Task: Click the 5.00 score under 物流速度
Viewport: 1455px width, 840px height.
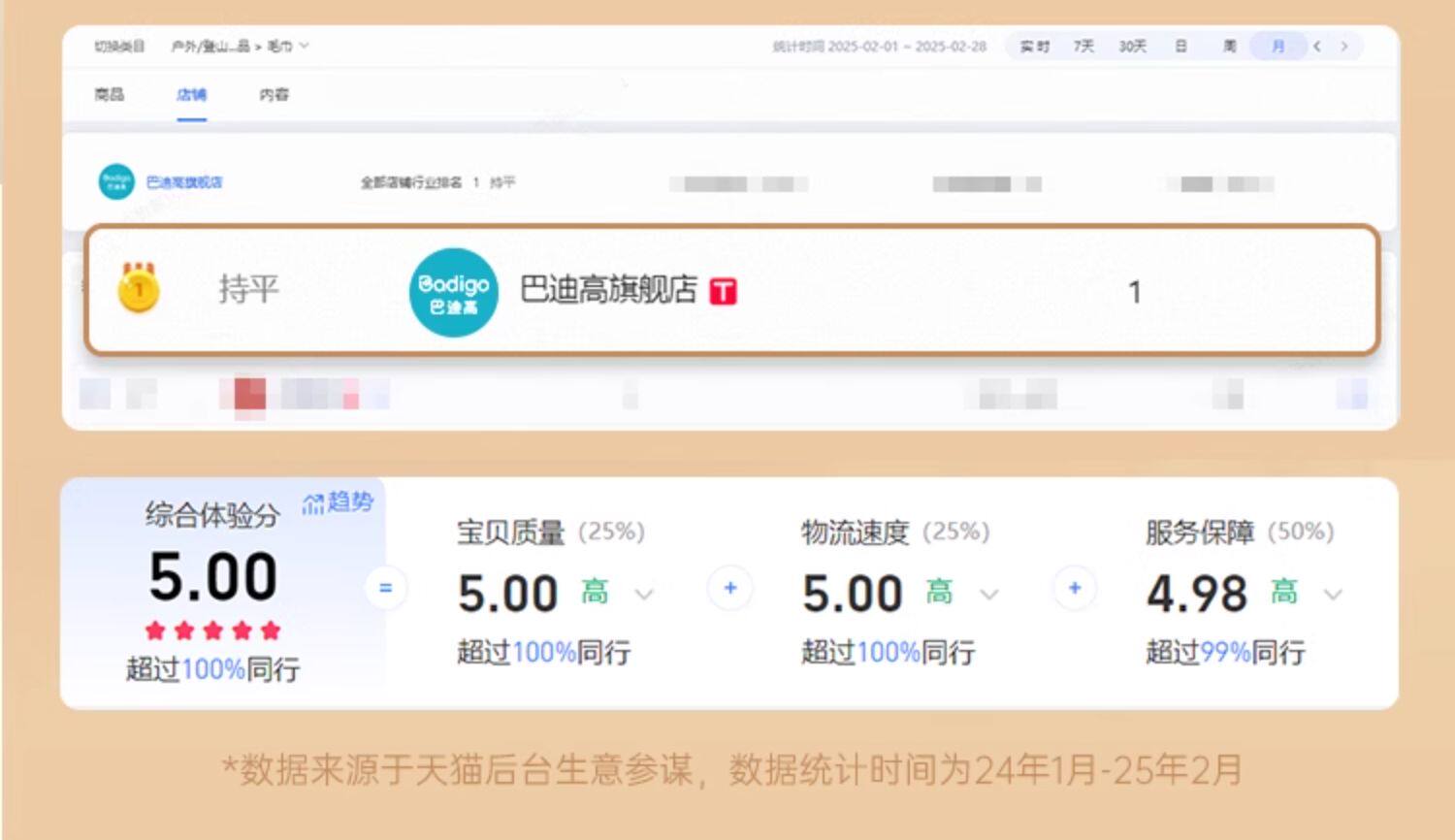Action: [x=853, y=593]
